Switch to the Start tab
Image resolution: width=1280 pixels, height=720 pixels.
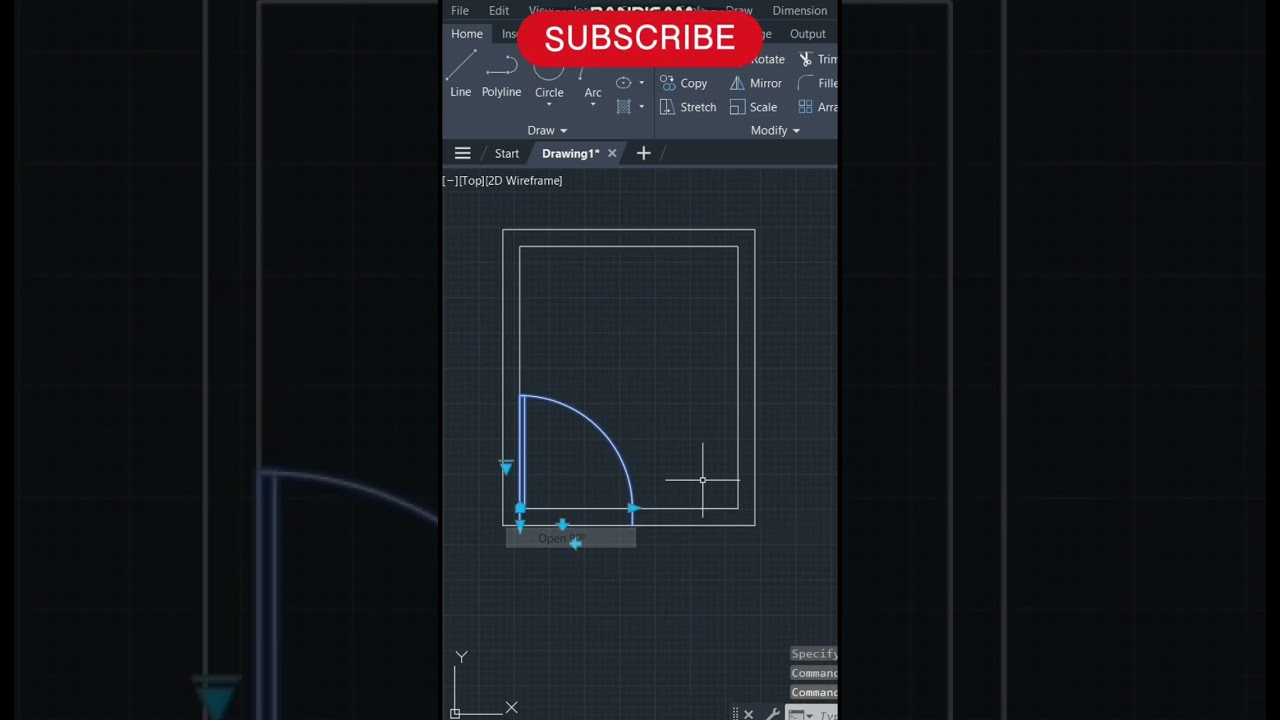pos(507,153)
